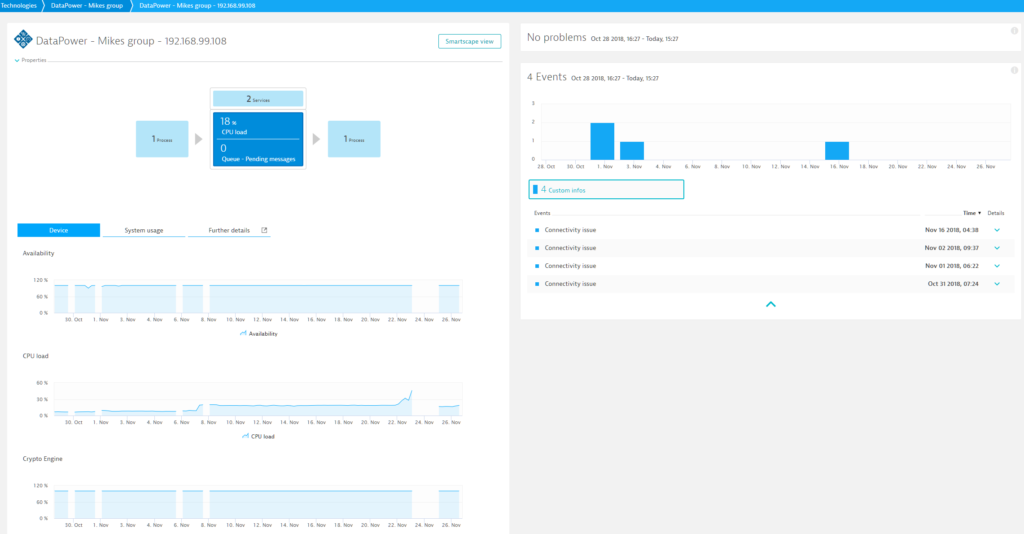Click the Events column header
This screenshot has height=534, width=1024.
pos(542,213)
